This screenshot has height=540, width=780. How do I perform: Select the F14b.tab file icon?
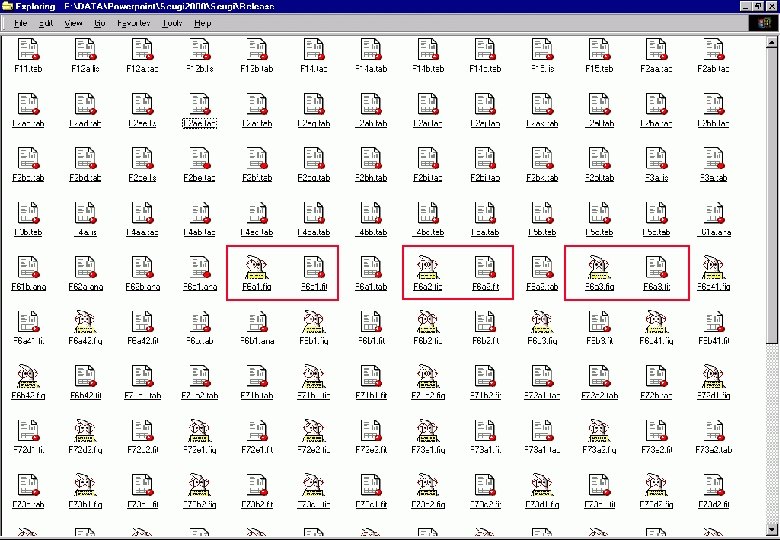point(428,50)
